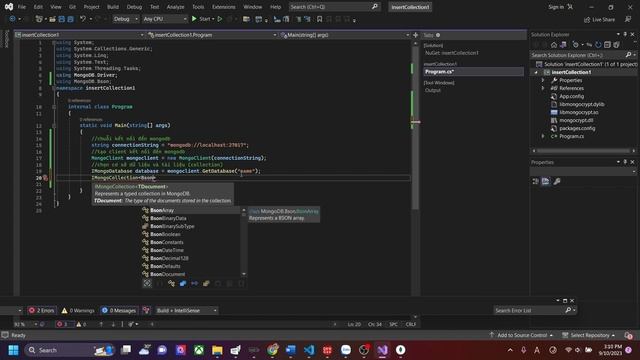Select NuGet: insertCollection1 tab entry
640x360 pixels.
click(x=452, y=53)
